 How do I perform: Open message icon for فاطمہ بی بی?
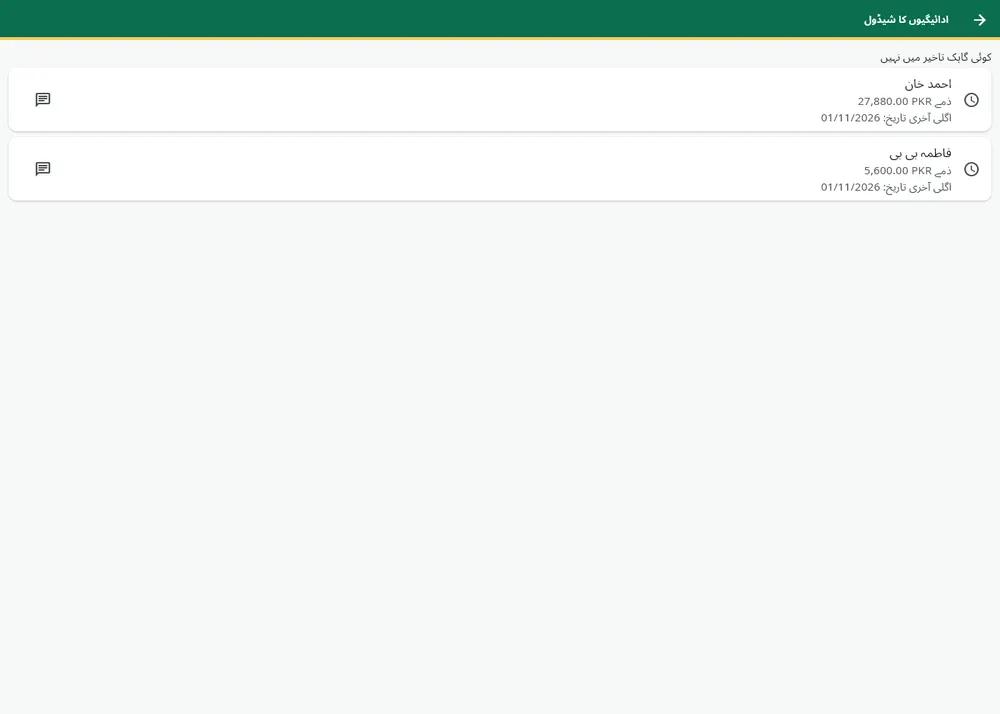[43, 169]
